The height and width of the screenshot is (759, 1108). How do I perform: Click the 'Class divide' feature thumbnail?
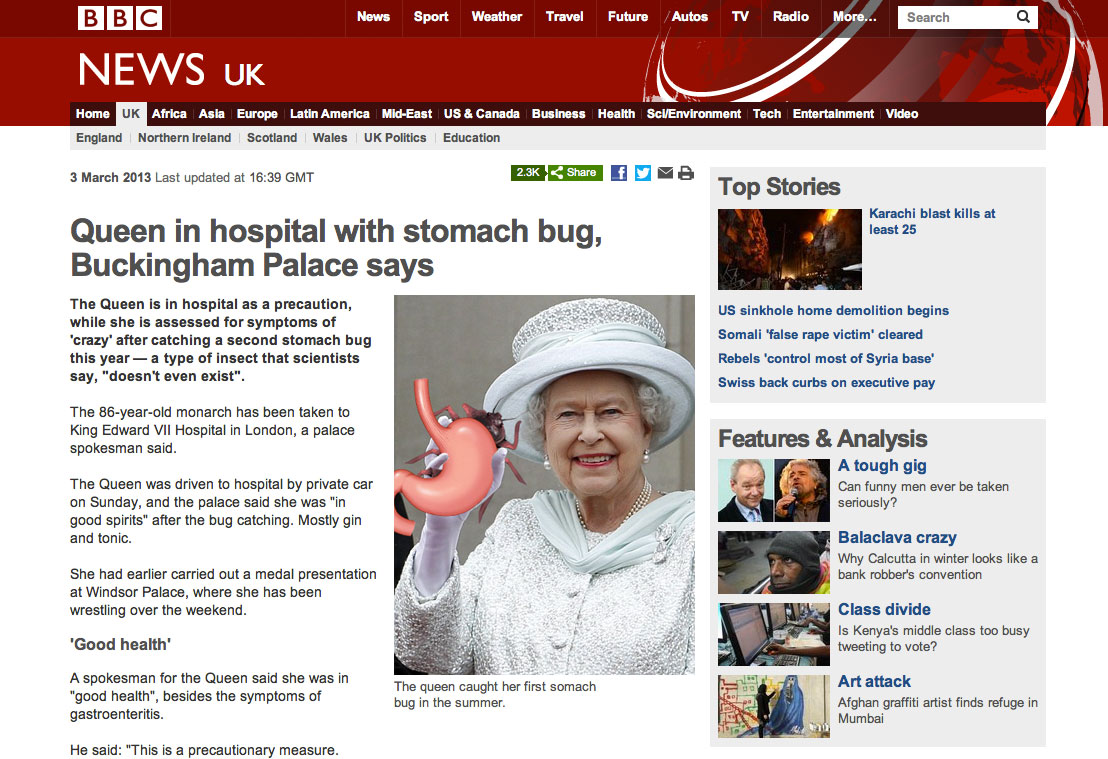pyautogui.click(x=774, y=634)
